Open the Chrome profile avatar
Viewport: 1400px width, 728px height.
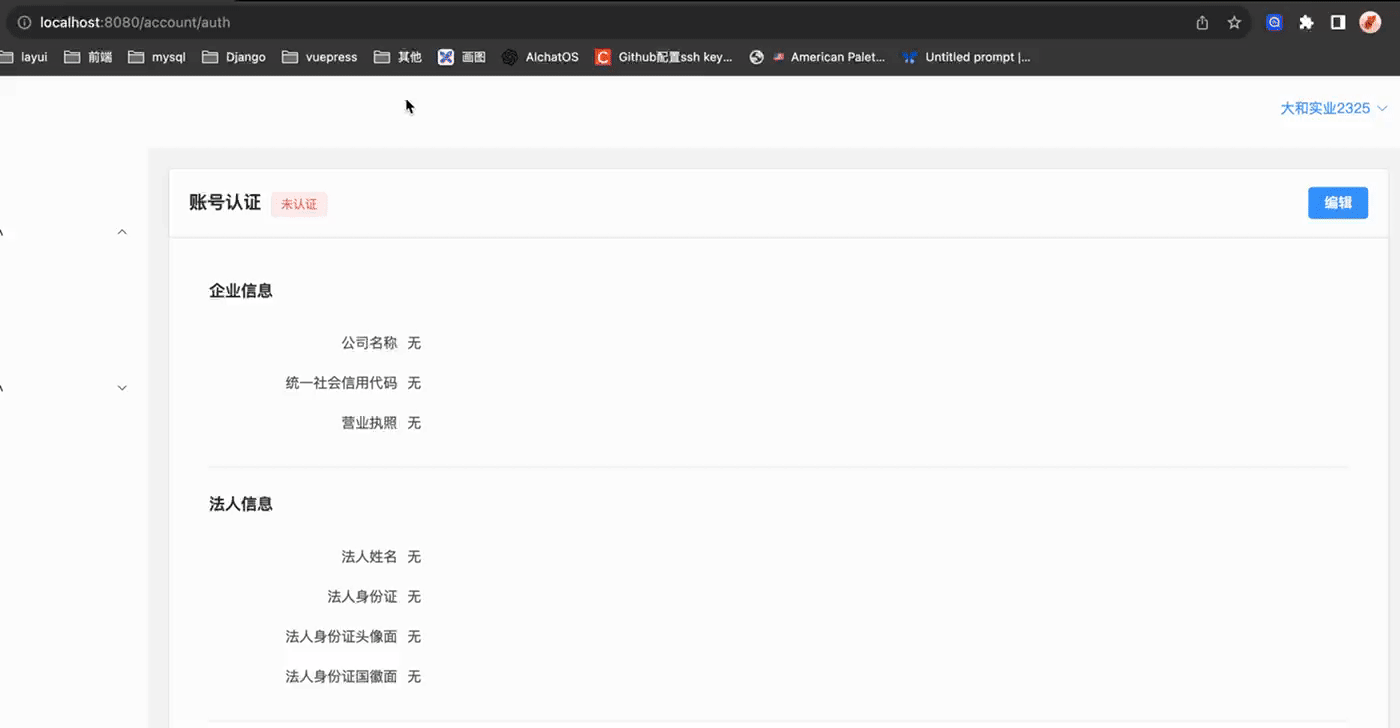(1370, 23)
